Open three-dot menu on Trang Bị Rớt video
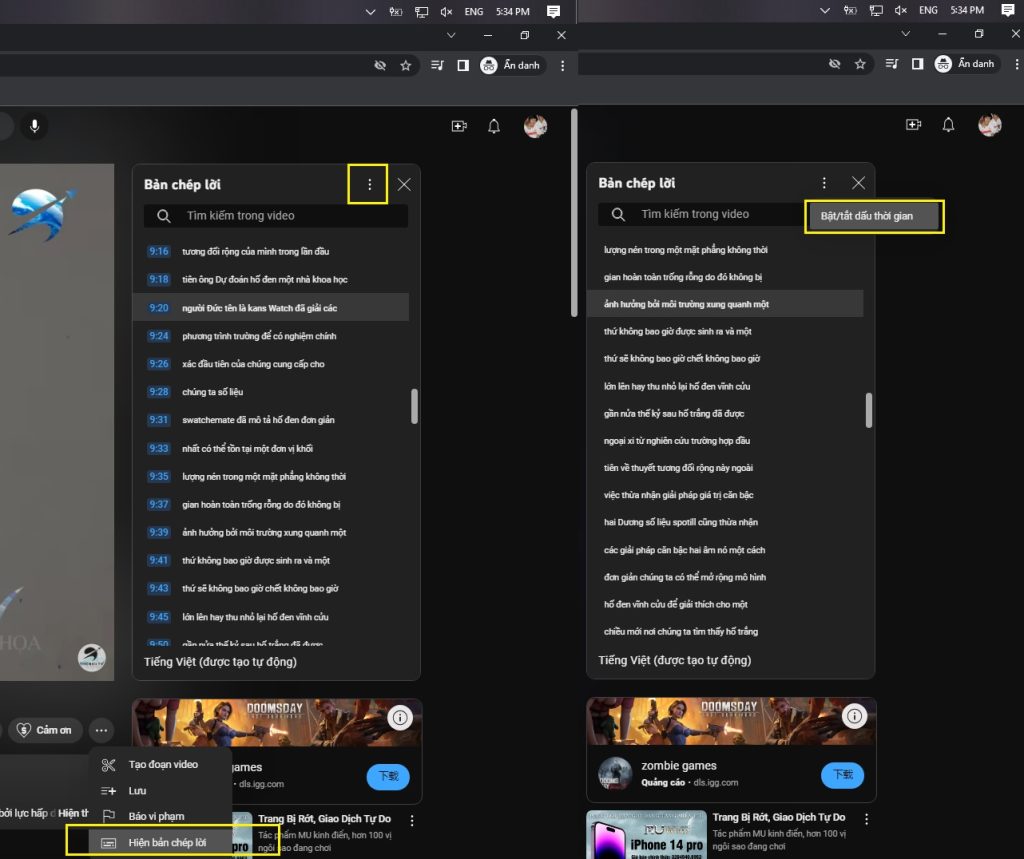The height and width of the screenshot is (859, 1024). click(x=412, y=819)
